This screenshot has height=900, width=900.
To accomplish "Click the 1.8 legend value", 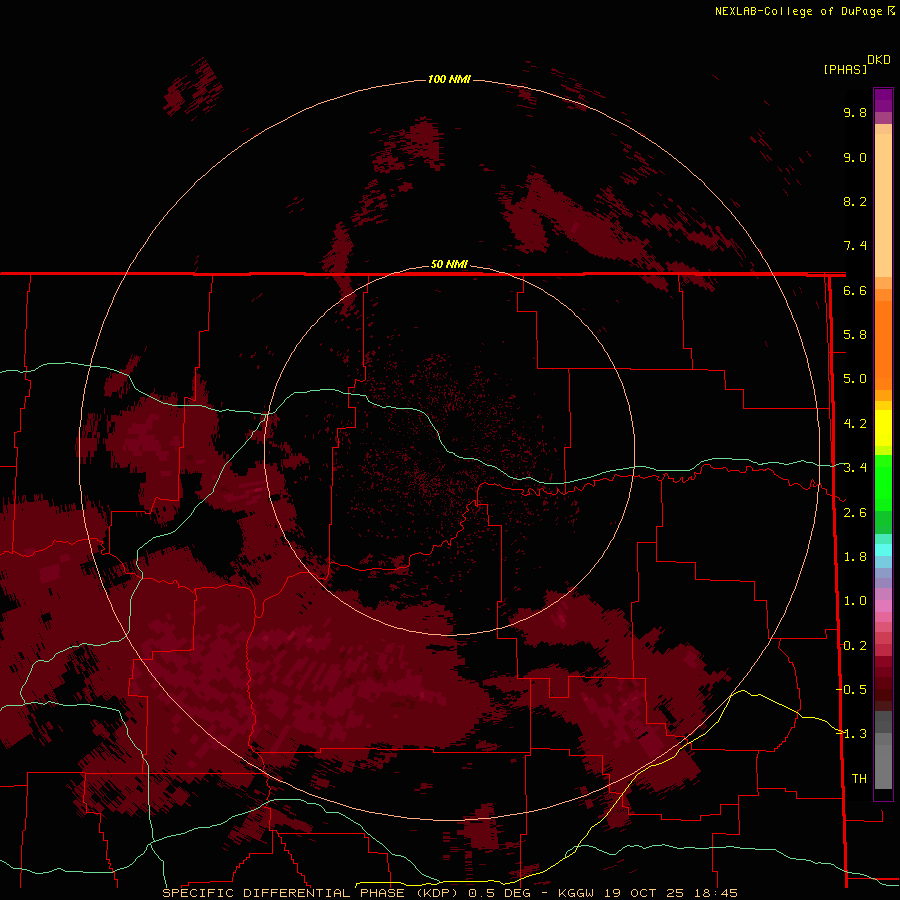I will click(x=855, y=557).
